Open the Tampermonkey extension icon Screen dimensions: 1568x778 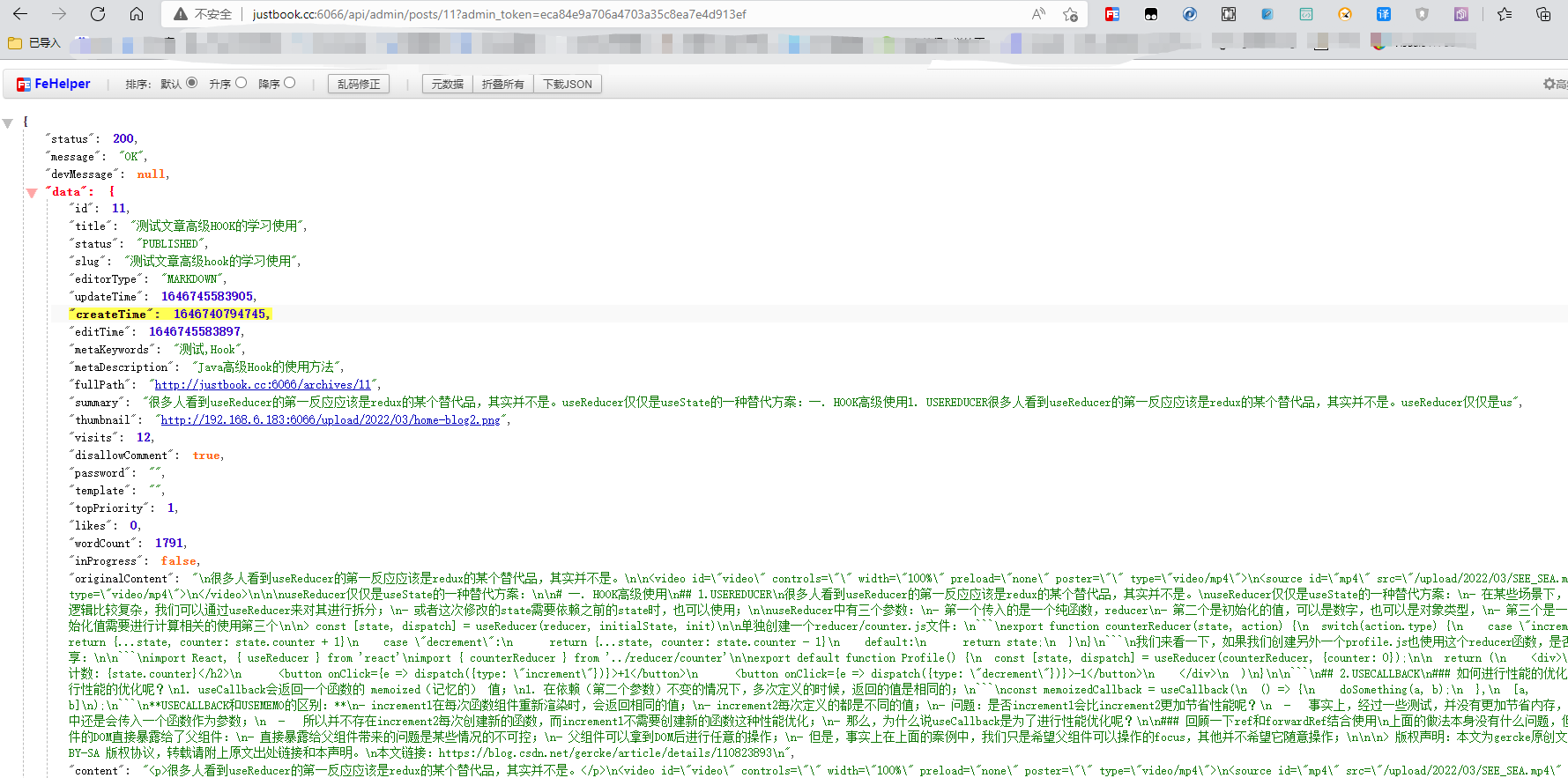[x=1151, y=14]
